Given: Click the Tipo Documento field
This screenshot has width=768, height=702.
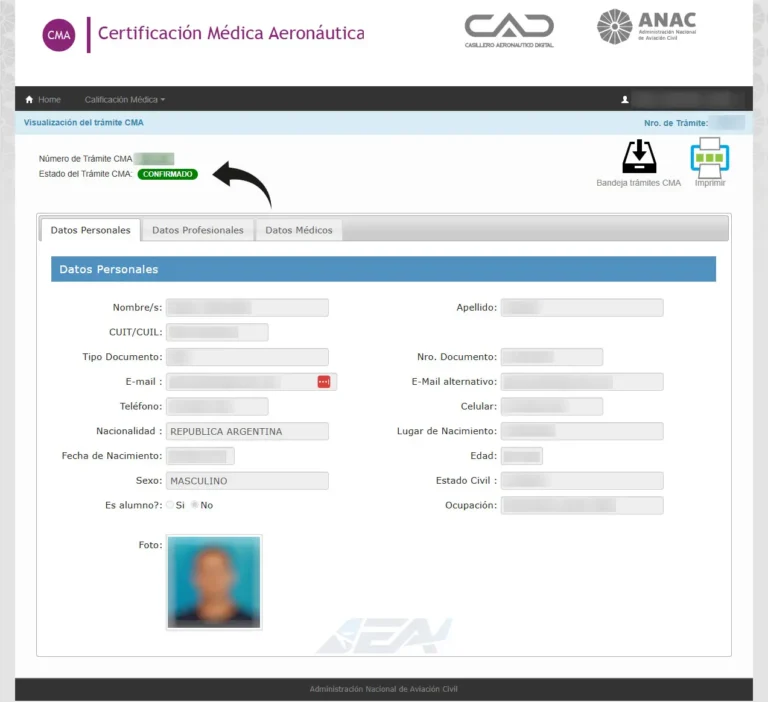Looking at the screenshot, I should 247,357.
